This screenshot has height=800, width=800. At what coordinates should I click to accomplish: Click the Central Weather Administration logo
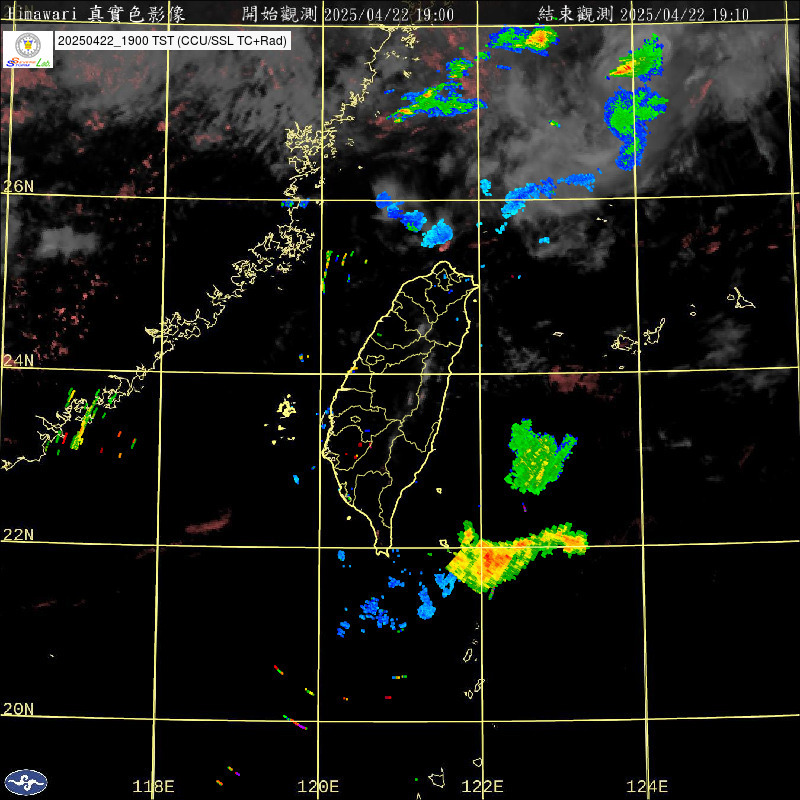pyautogui.click(x=26, y=782)
